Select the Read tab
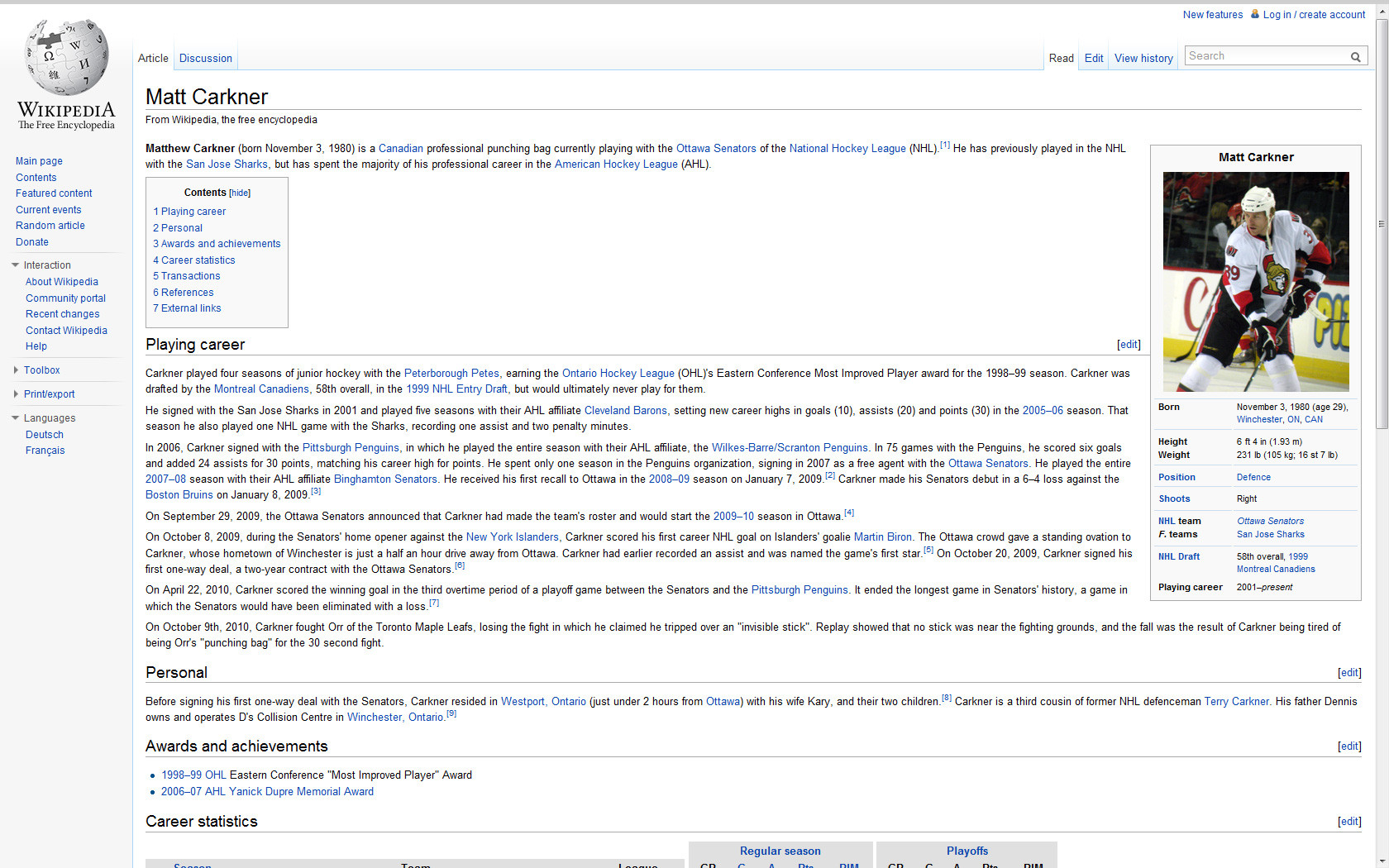Screen dimensions: 1389x868 coord(1062,58)
